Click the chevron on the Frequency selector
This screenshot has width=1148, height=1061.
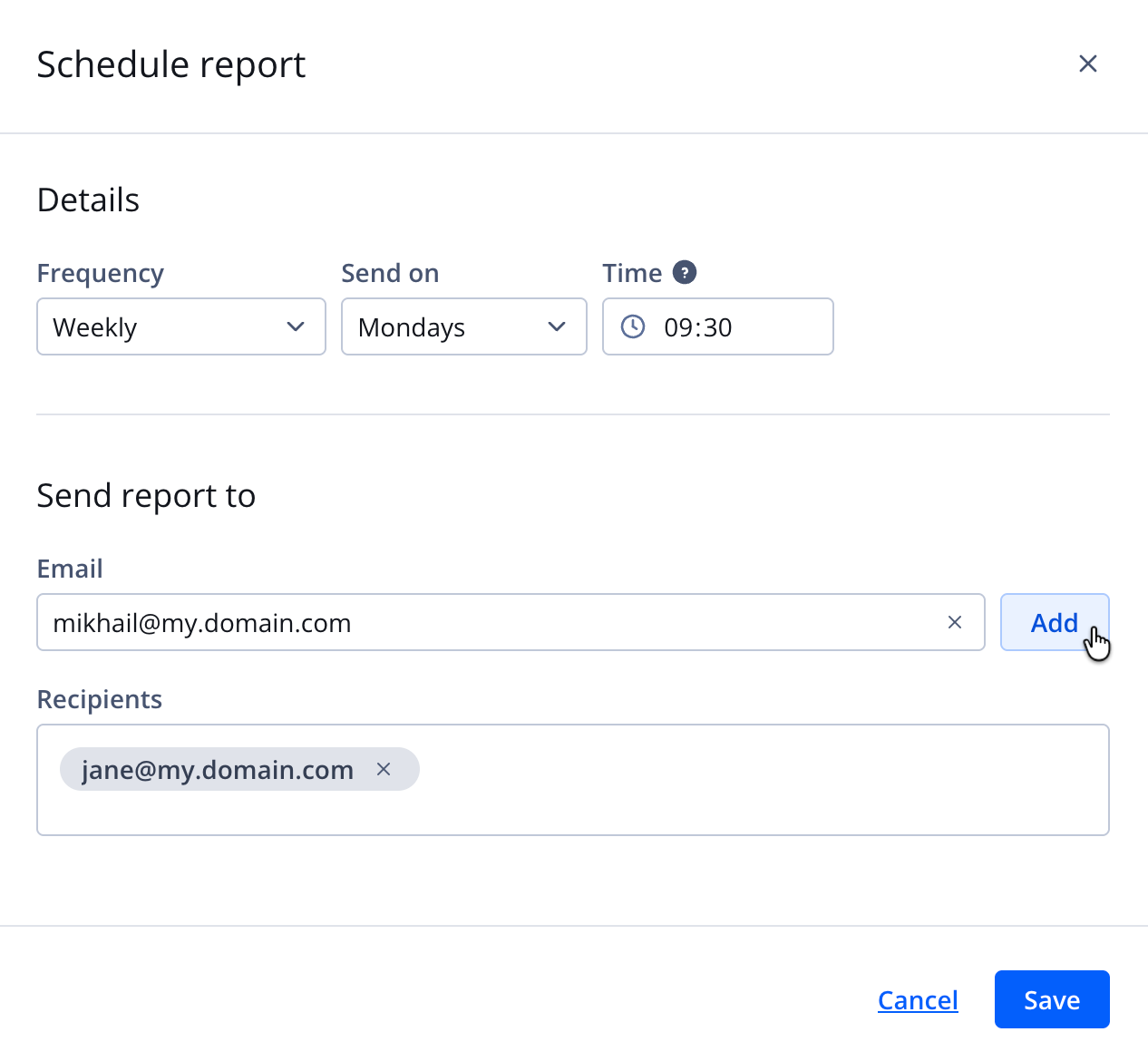[x=295, y=326]
